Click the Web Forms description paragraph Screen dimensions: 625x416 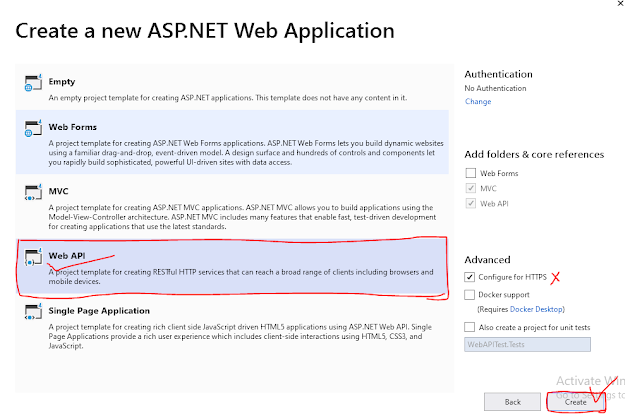pos(246,153)
